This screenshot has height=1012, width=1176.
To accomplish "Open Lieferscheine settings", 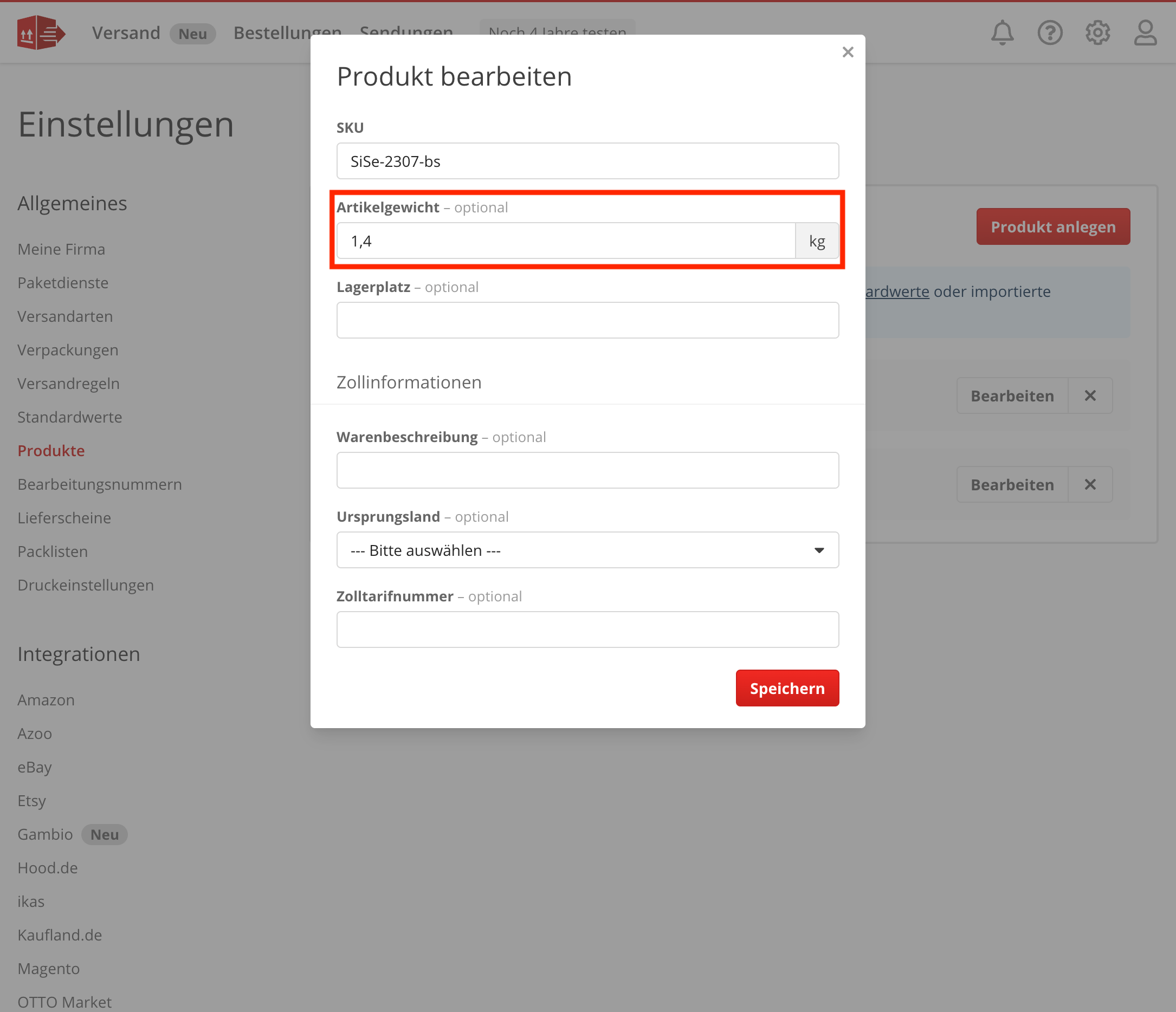I will tap(64, 518).
